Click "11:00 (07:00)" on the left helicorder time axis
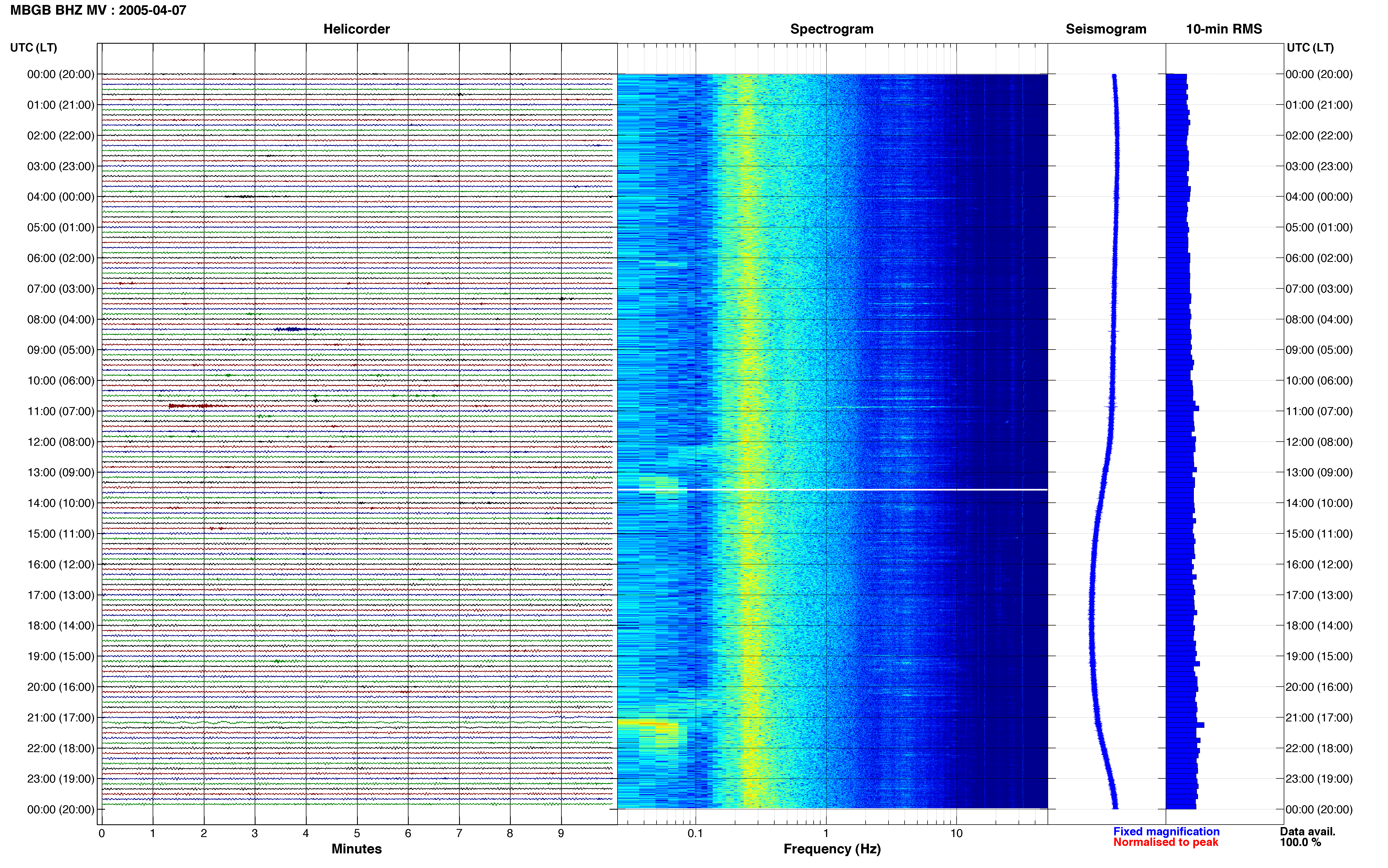Screen dimensions: 1388x868 click(x=61, y=411)
